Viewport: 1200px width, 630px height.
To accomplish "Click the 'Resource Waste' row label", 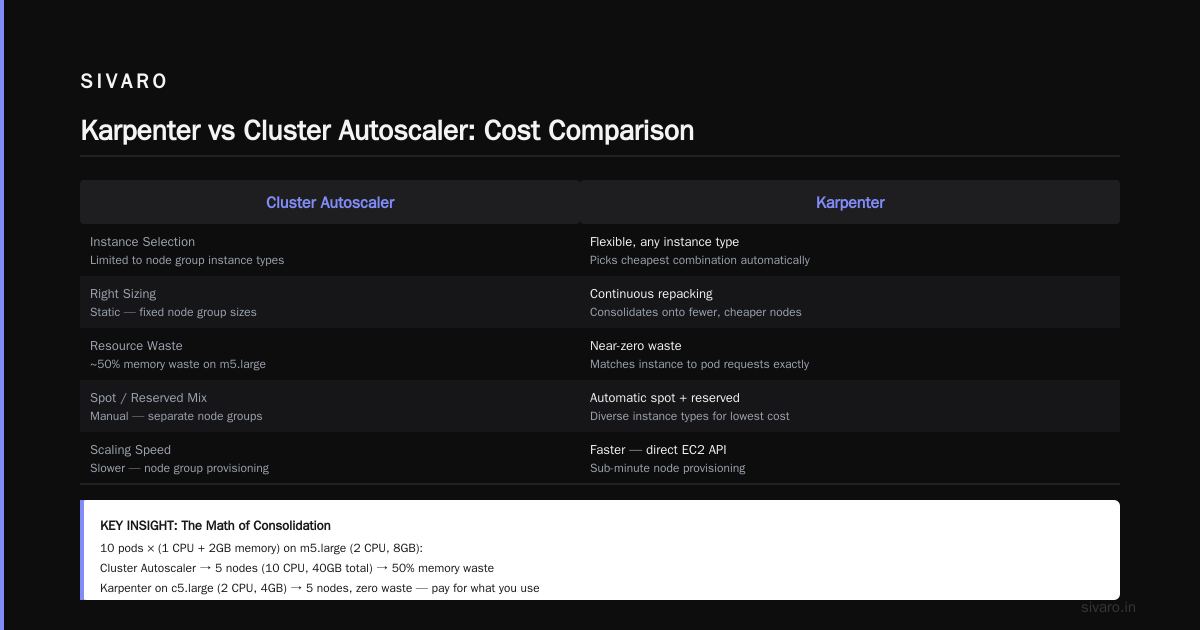I will (x=136, y=346).
